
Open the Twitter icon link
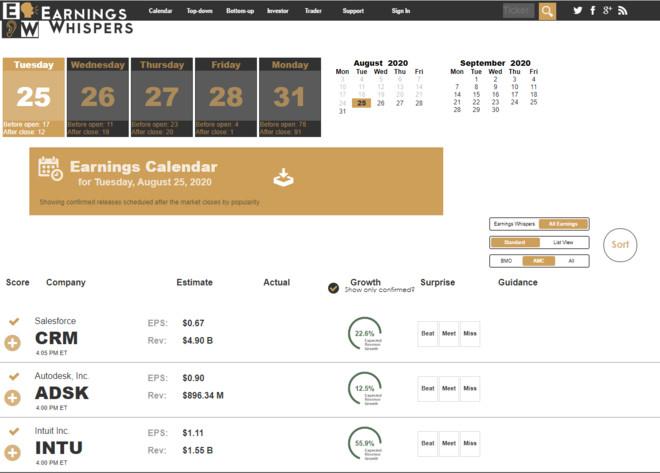point(578,11)
